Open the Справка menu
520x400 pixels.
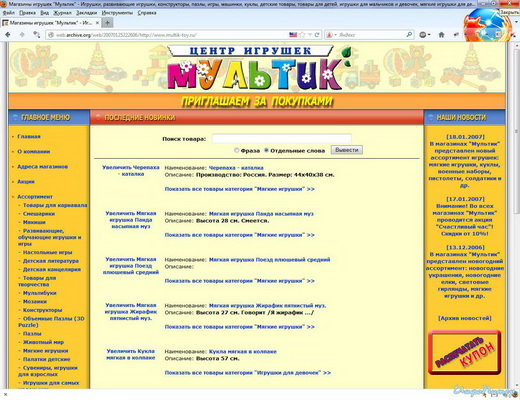point(147,13)
